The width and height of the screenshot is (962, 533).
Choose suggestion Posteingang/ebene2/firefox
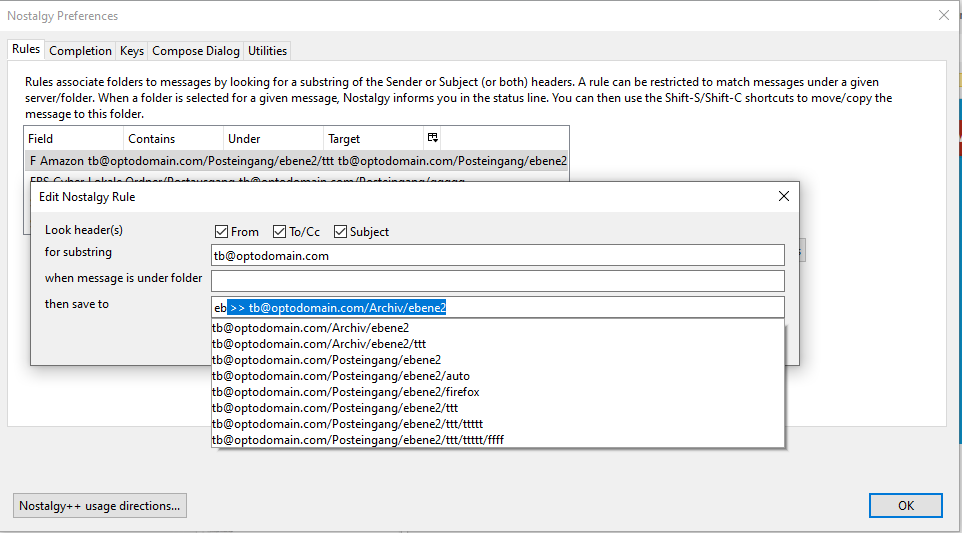click(x=498, y=392)
